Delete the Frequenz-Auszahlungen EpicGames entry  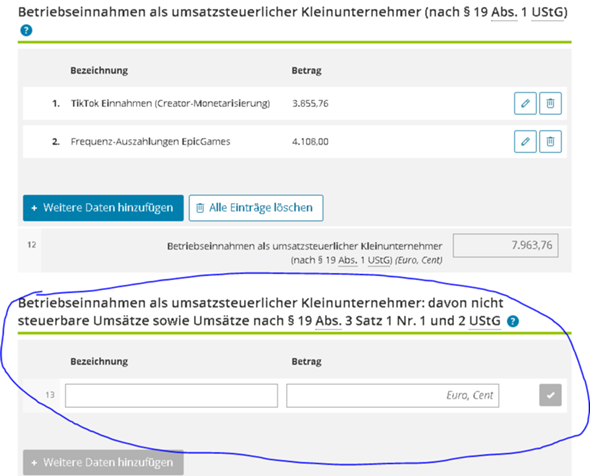click(550, 141)
